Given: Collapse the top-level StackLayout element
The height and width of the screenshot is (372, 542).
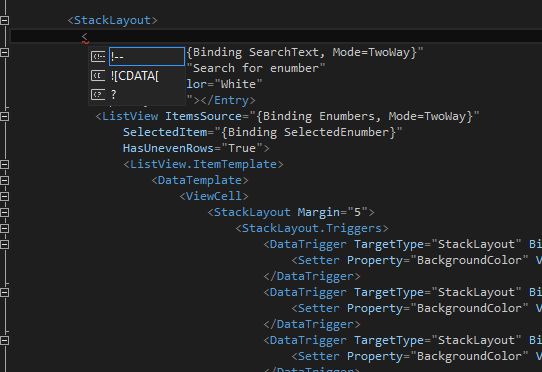Looking at the screenshot, I should tap(4, 20).
